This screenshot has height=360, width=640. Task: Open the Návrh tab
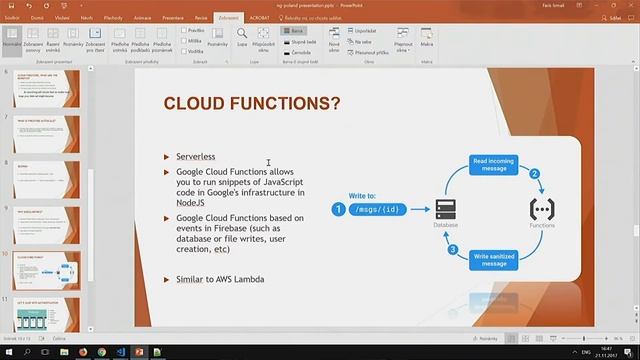87,18
